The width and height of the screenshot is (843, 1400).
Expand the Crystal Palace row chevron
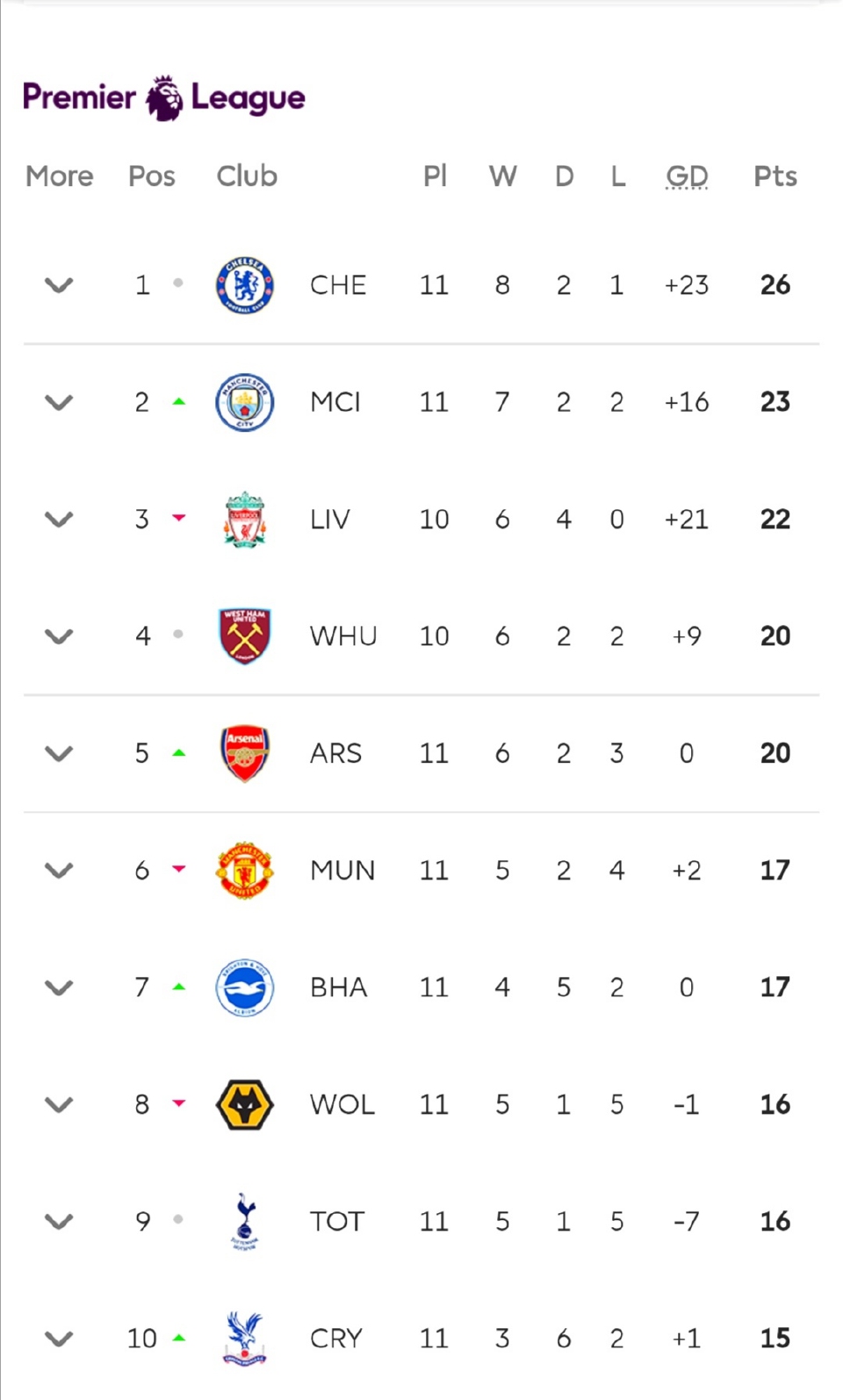tap(59, 1339)
